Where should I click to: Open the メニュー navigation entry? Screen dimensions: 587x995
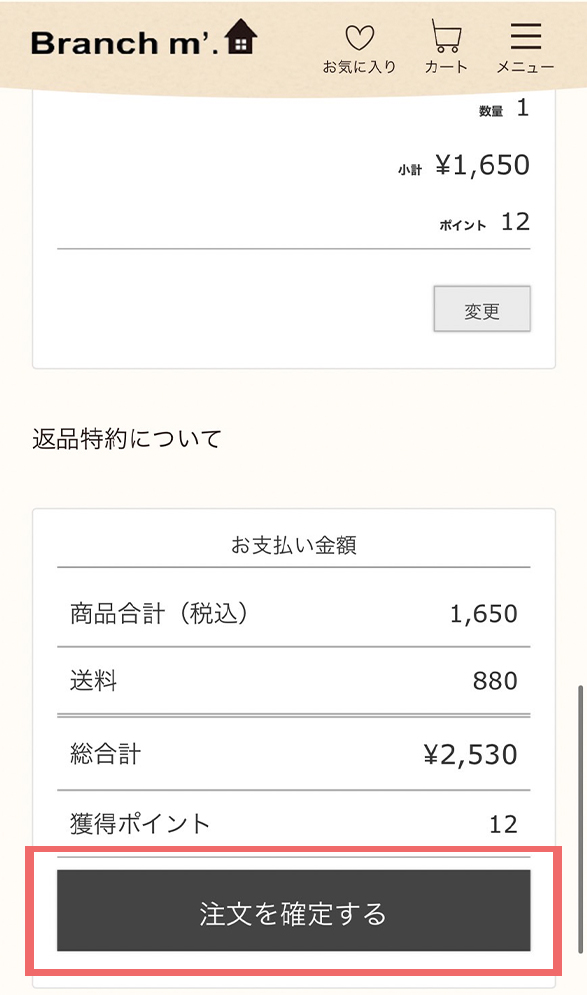pyautogui.click(x=524, y=45)
